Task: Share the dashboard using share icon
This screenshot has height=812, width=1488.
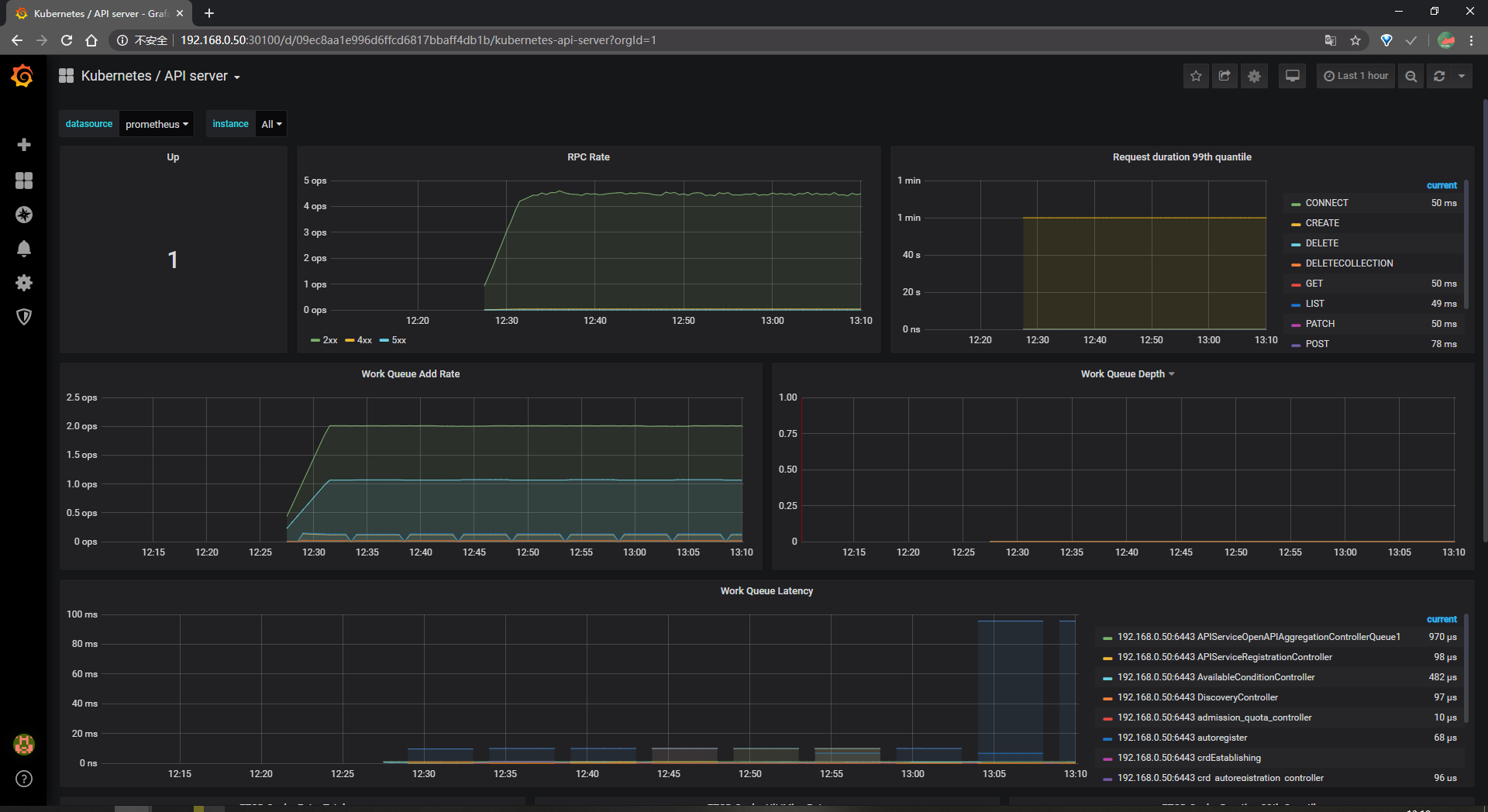Action: 1224,76
